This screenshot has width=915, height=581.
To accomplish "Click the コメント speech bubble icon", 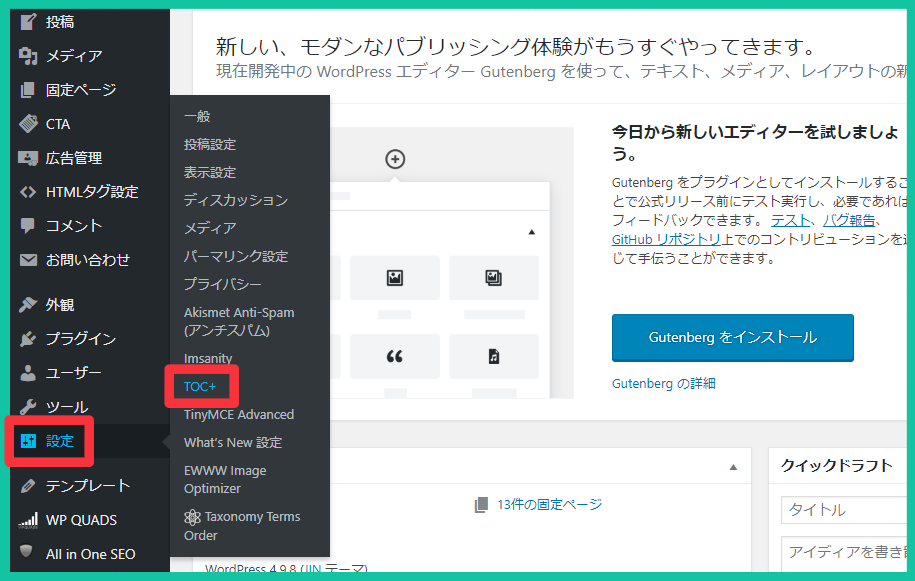I will 28,226.
